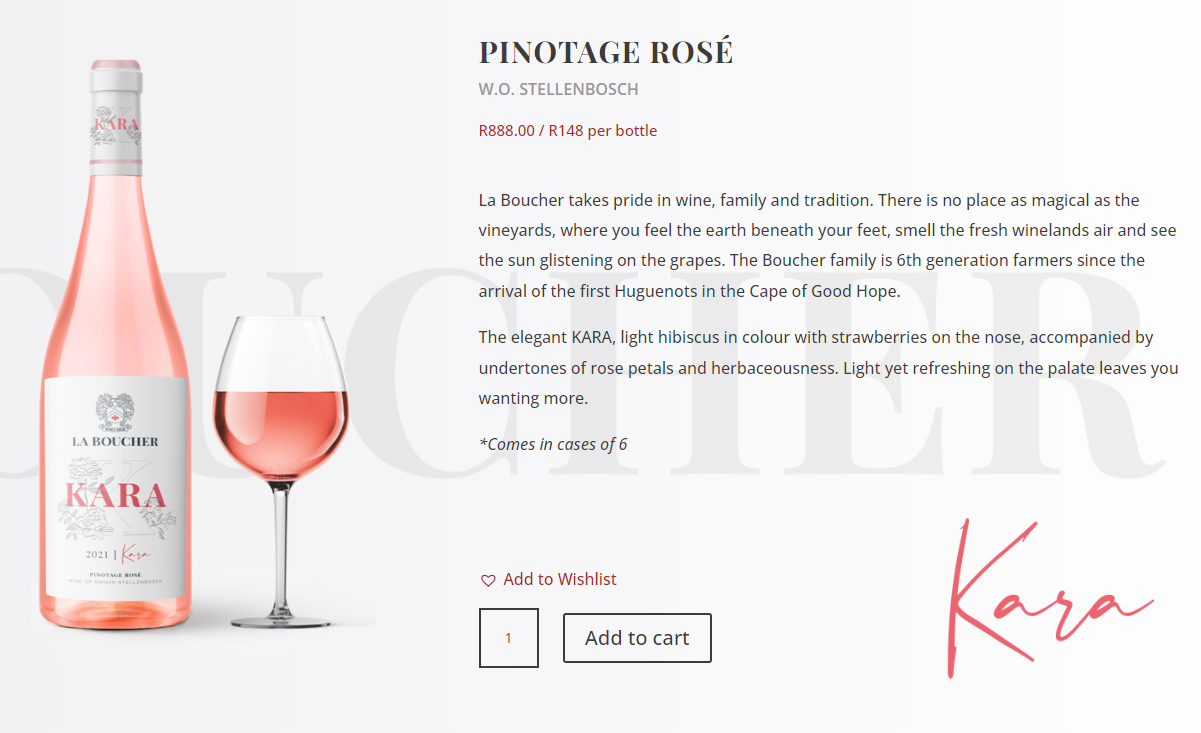Click the wine glass image
The height and width of the screenshot is (733, 1201).
coord(282,470)
